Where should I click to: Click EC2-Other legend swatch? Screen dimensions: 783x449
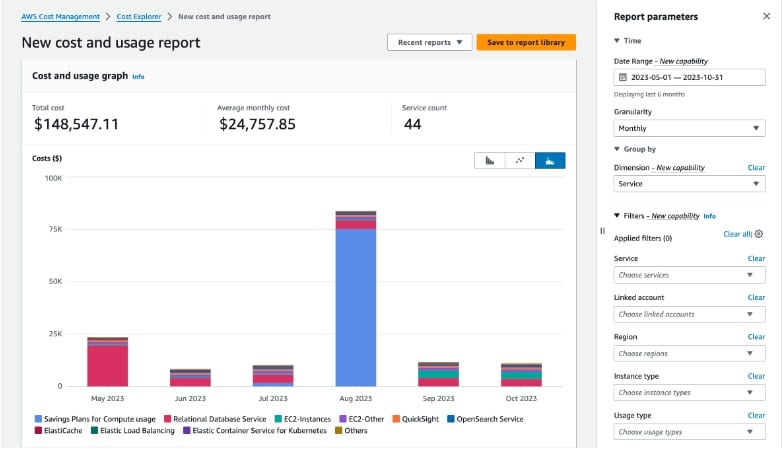tap(343, 419)
